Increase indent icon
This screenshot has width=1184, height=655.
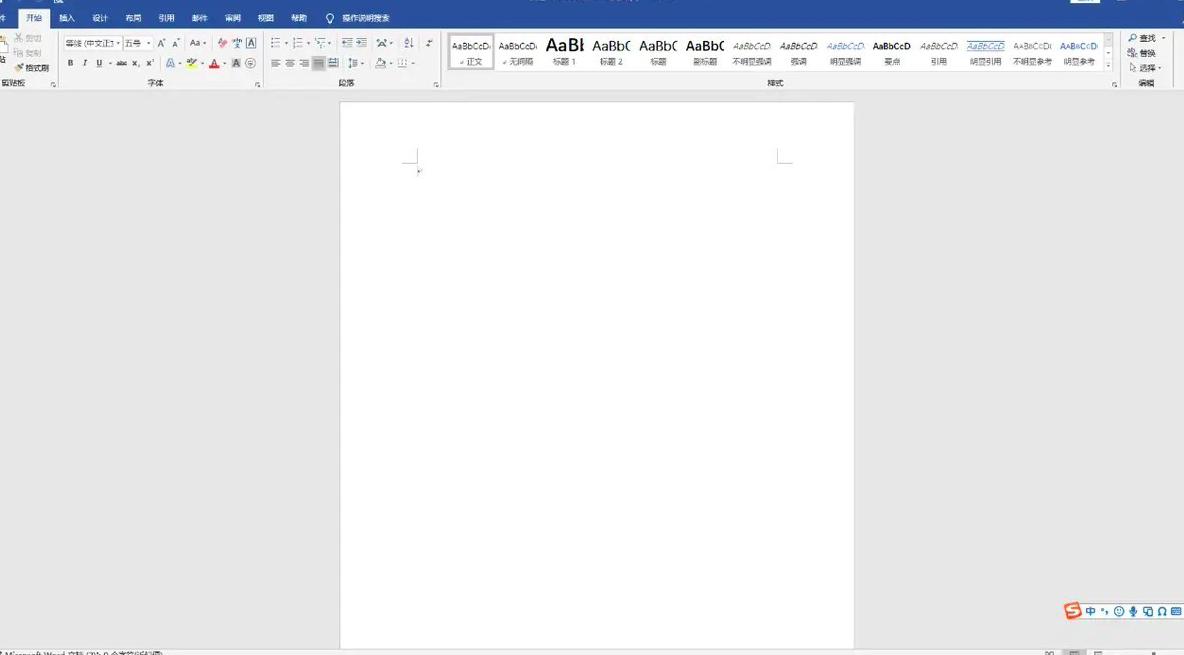[x=362, y=43]
